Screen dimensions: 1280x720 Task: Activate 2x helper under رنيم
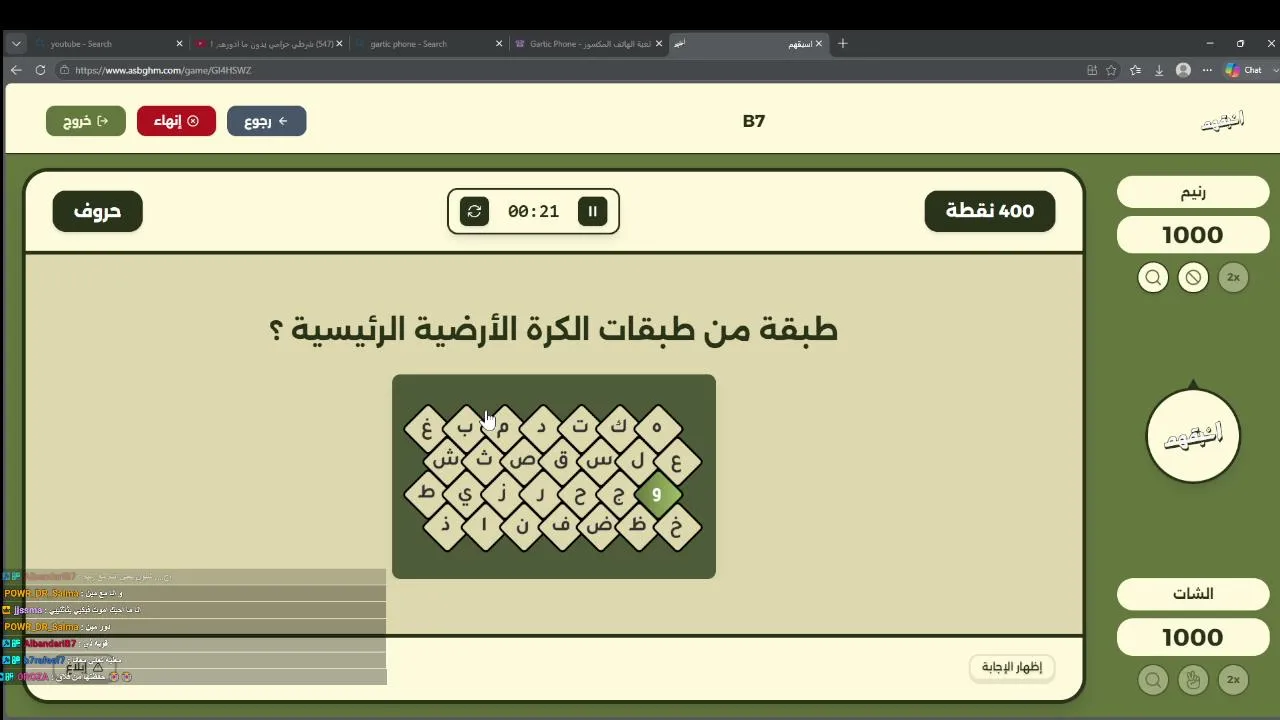[x=1233, y=277]
